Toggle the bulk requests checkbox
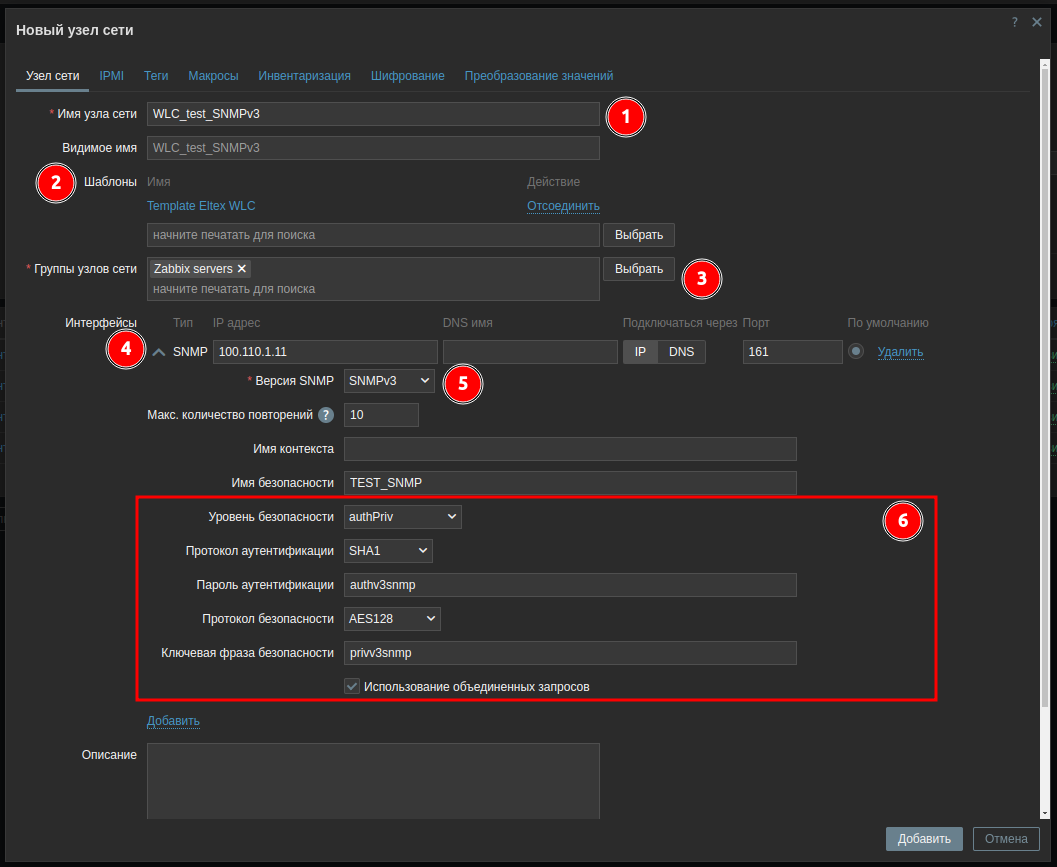 click(352, 687)
